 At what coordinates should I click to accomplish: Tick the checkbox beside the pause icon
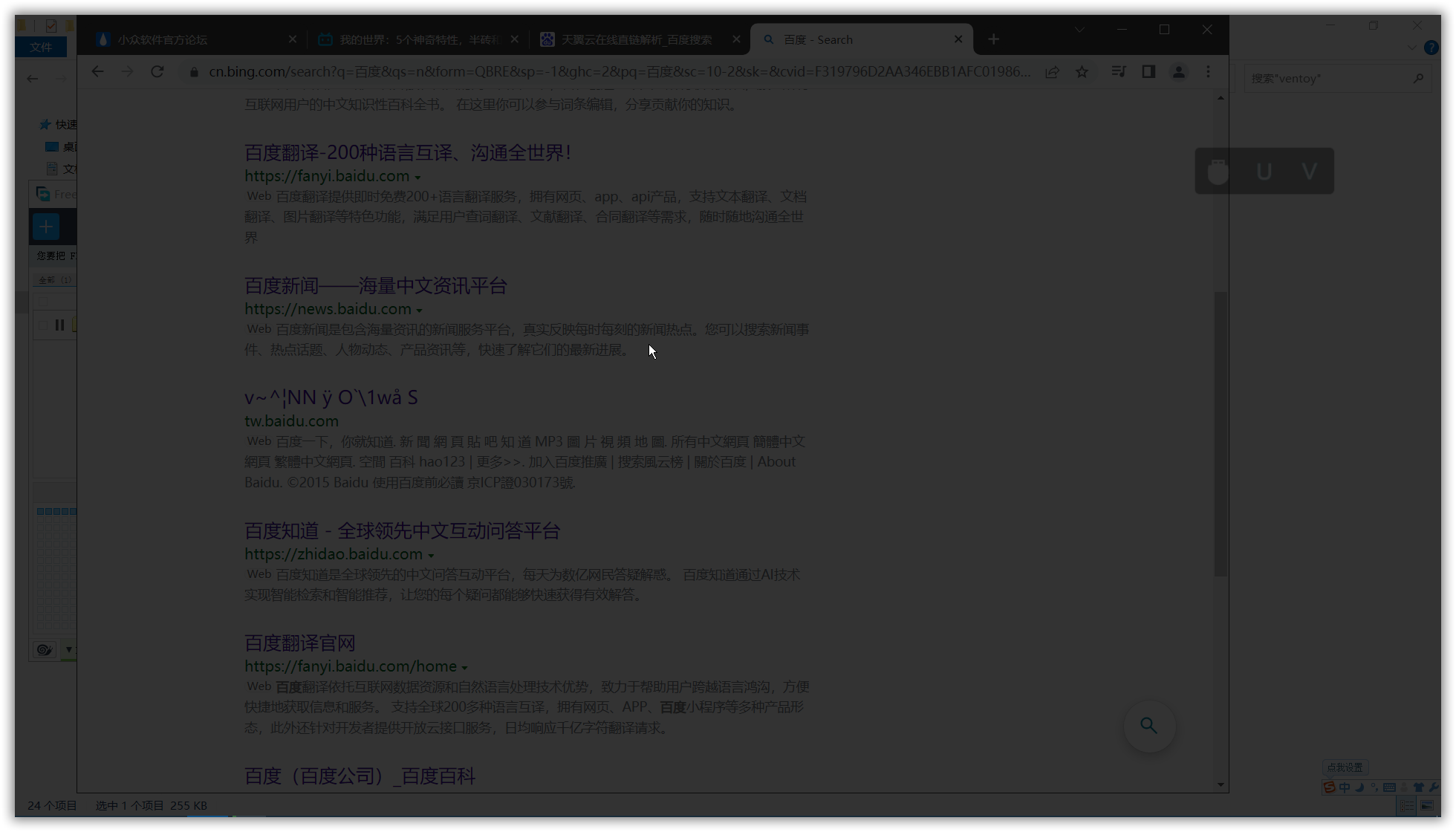(x=43, y=325)
